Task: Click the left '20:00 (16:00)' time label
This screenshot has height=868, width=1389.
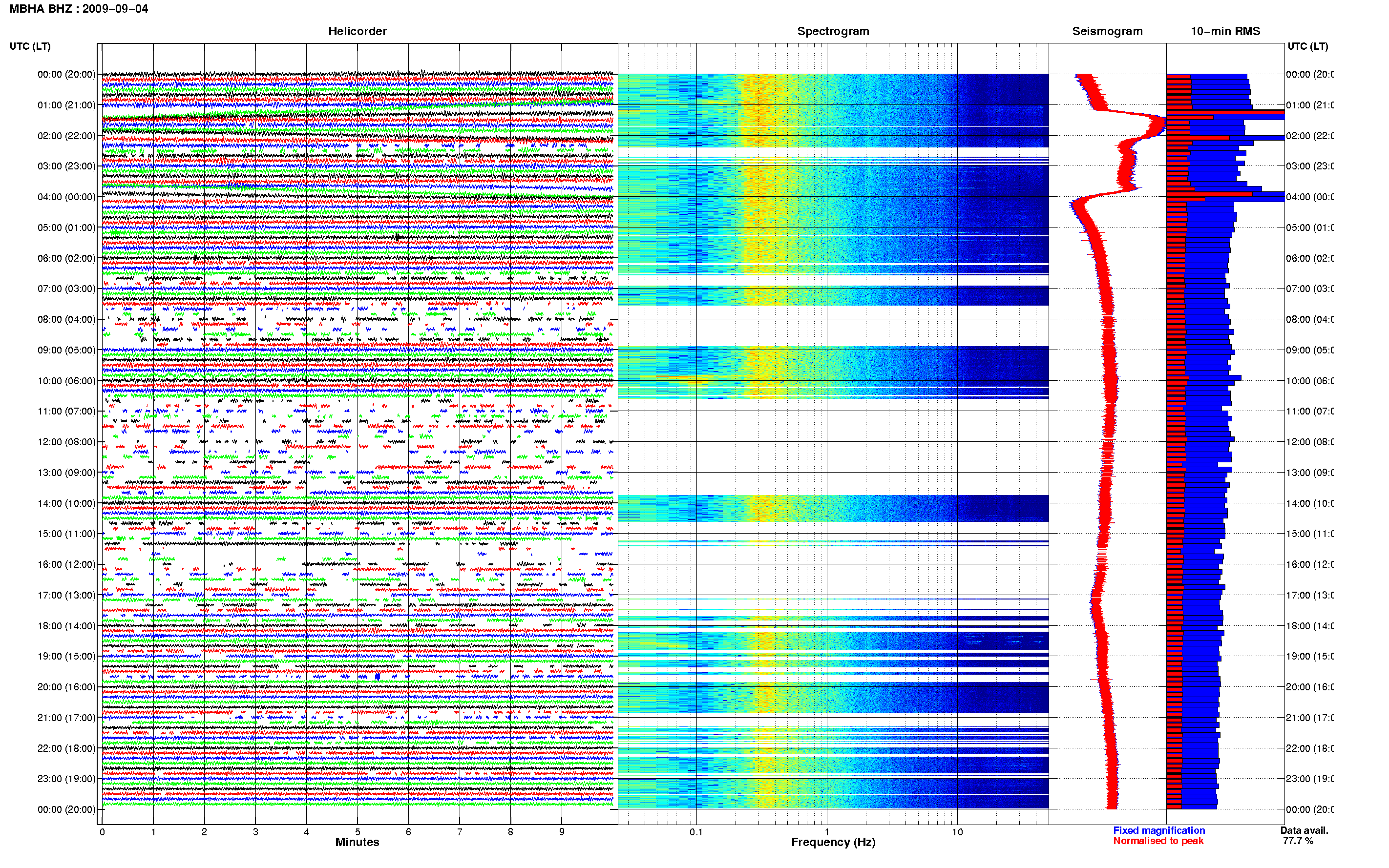Action: coord(66,687)
